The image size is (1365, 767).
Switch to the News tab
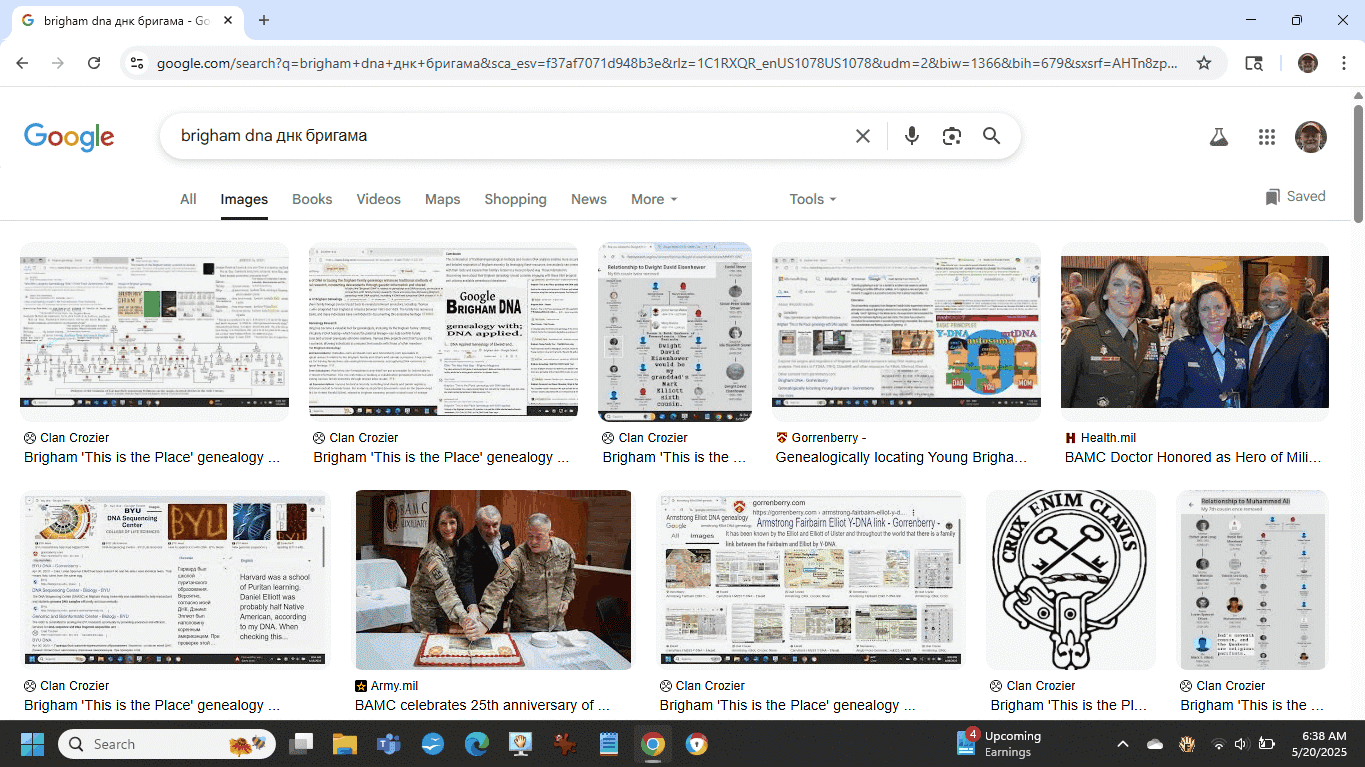(x=589, y=199)
